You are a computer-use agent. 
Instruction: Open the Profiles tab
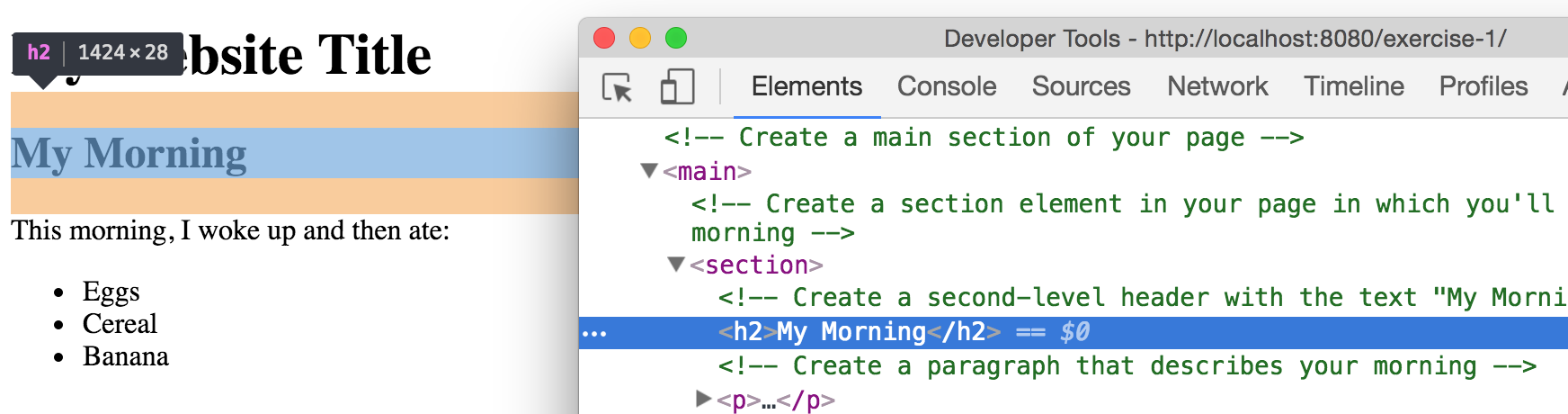pos(1483,86)
